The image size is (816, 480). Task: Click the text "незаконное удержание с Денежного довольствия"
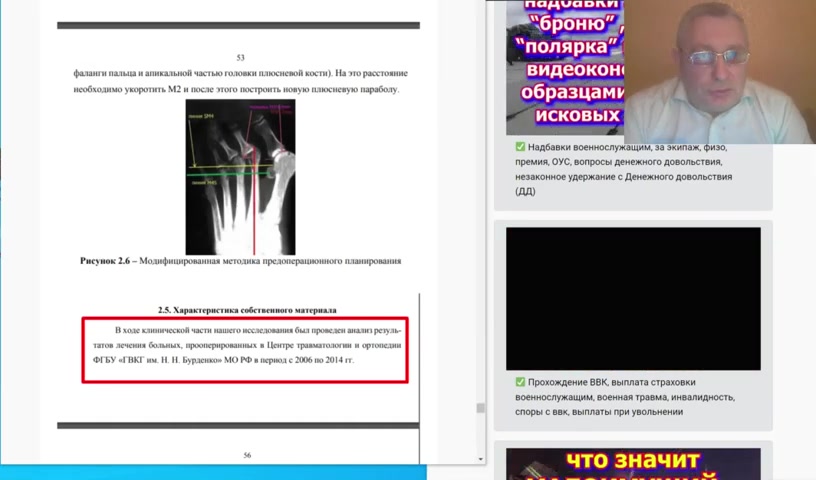[623, 176]
